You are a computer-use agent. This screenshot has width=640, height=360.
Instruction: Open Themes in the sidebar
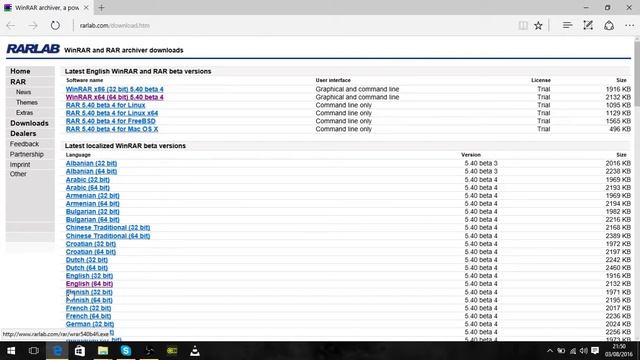27,102
